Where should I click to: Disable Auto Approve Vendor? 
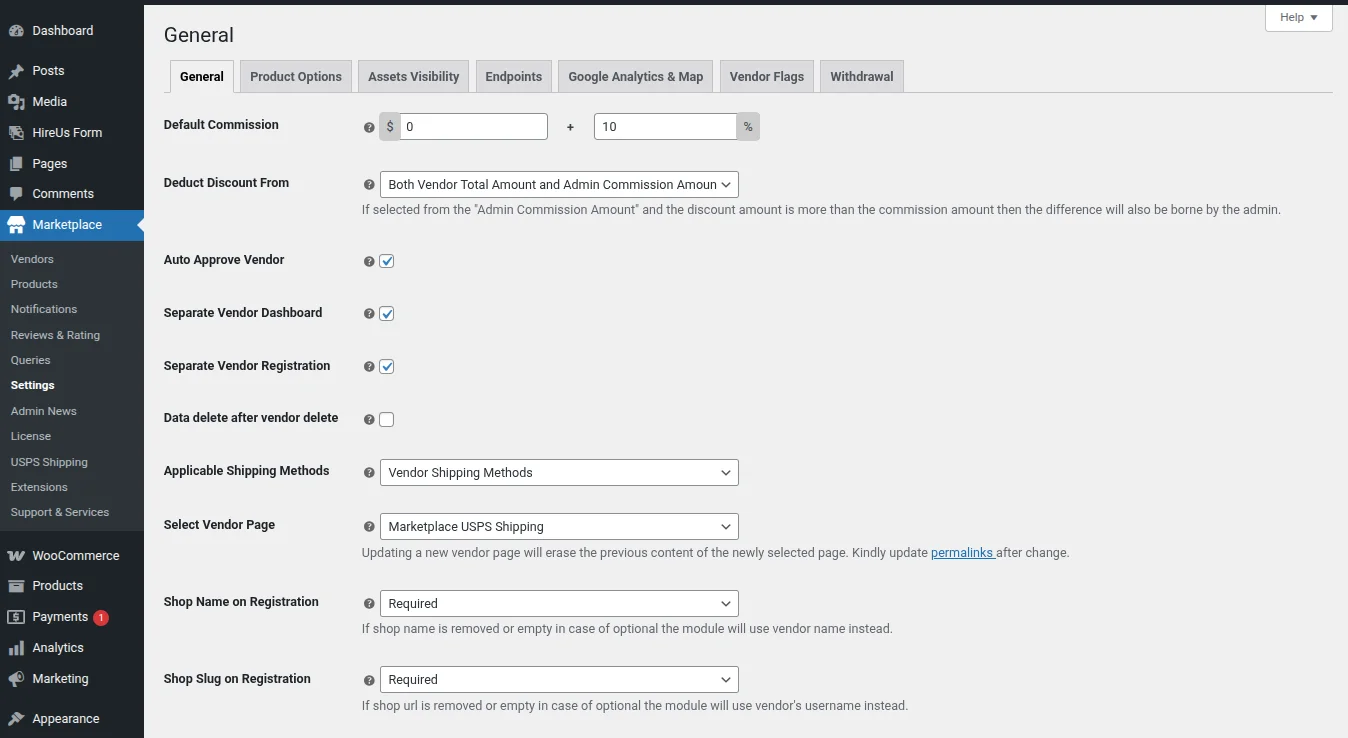click(x=387, y=260)
